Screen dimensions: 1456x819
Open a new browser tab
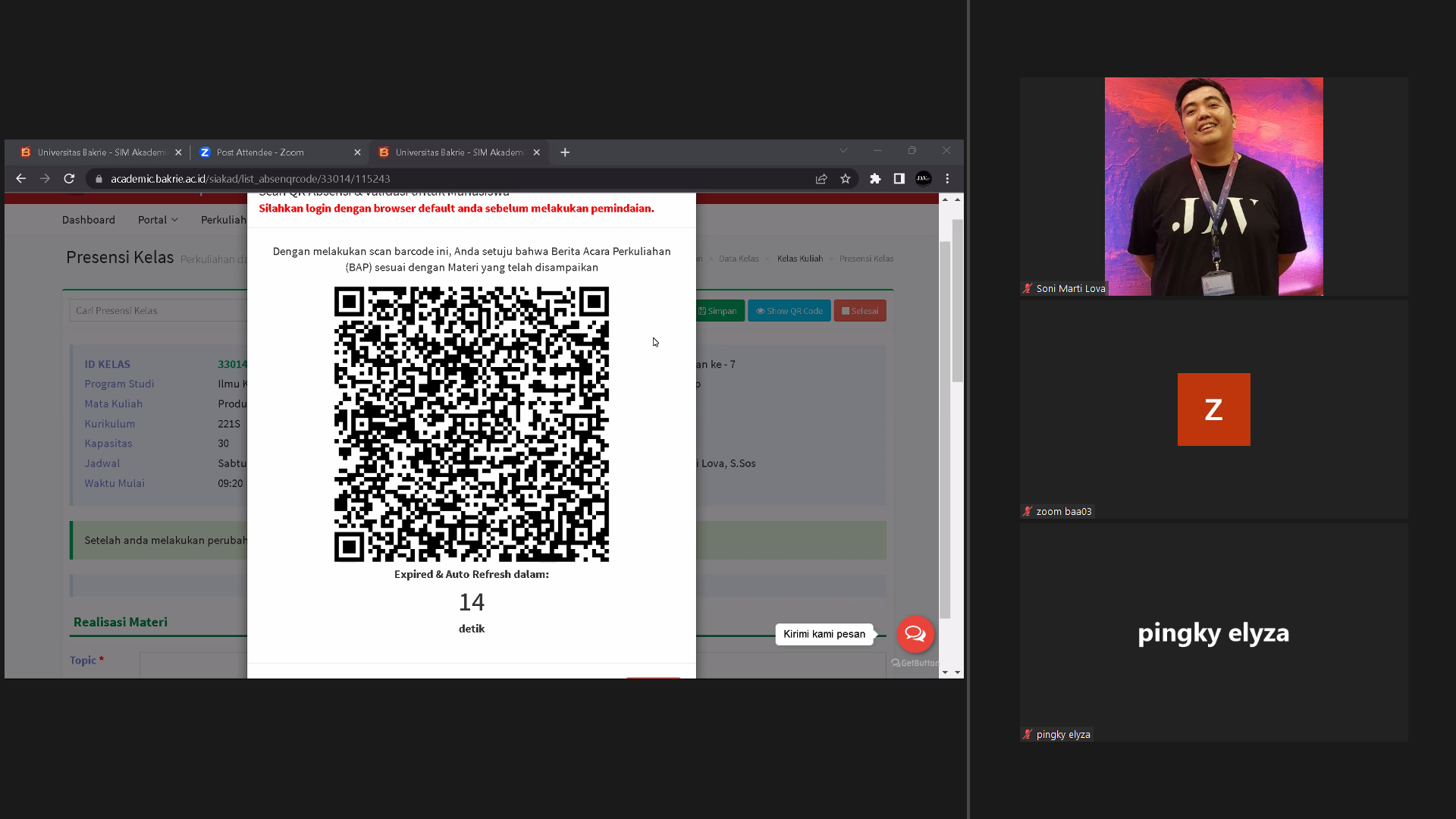[x=565, y=152]
